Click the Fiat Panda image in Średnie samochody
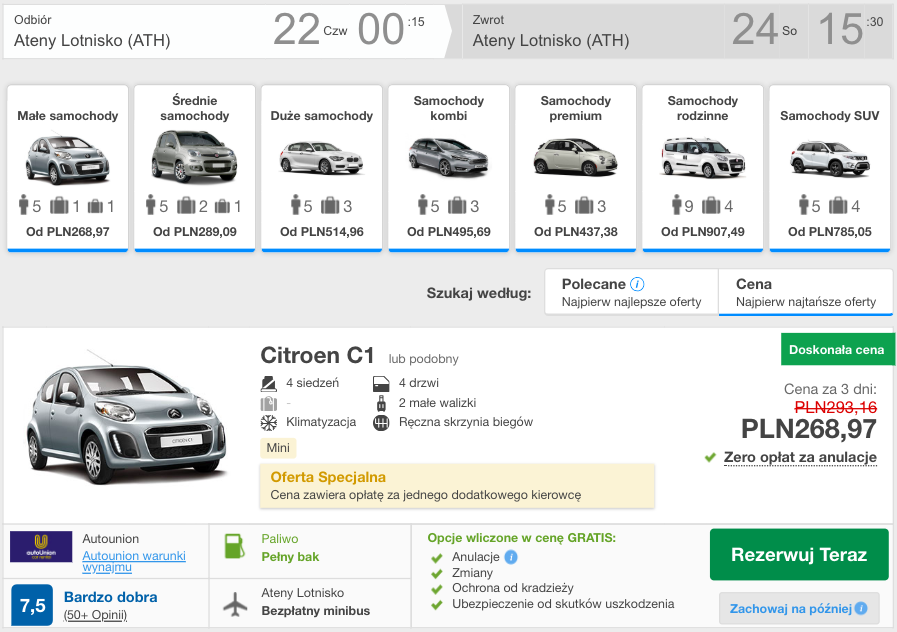This screenshot has height=632, width=897. click(195, 156)
